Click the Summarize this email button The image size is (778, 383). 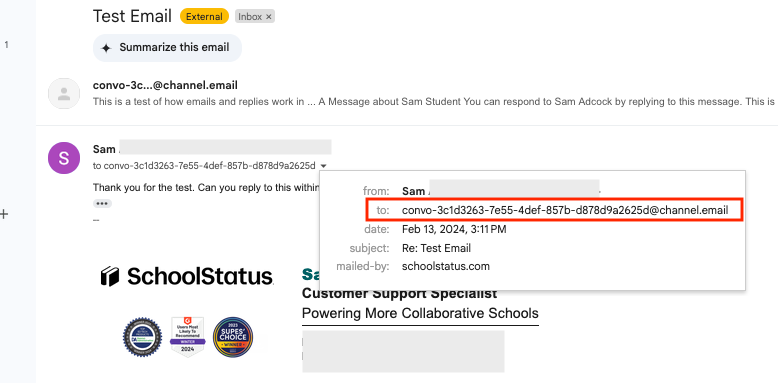point(167,48)
